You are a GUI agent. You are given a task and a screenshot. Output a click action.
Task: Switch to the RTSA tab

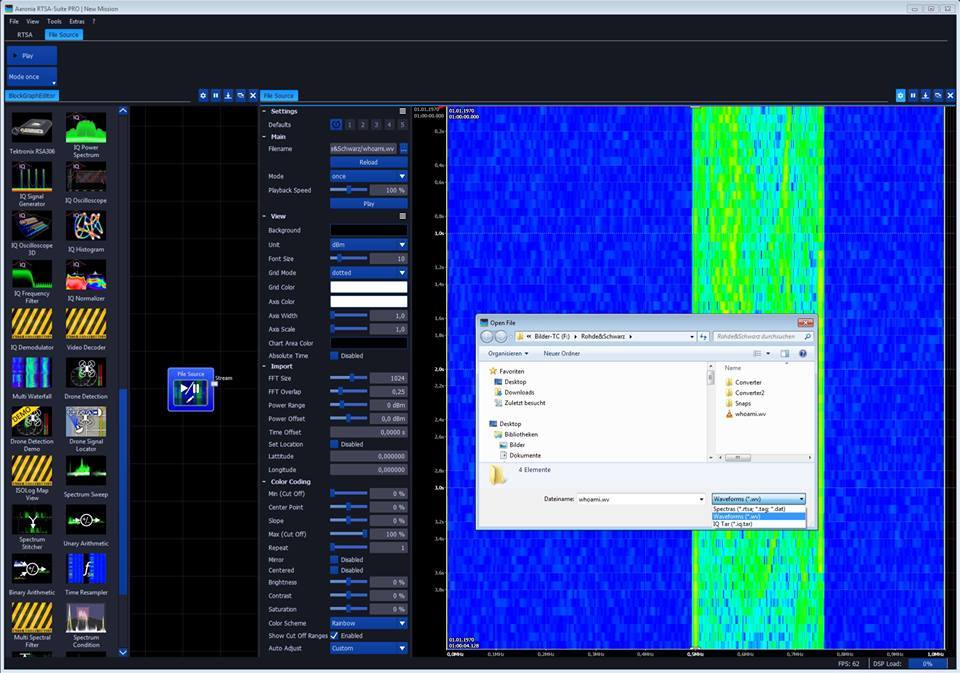pyautogui.click(x=24, y=35)
